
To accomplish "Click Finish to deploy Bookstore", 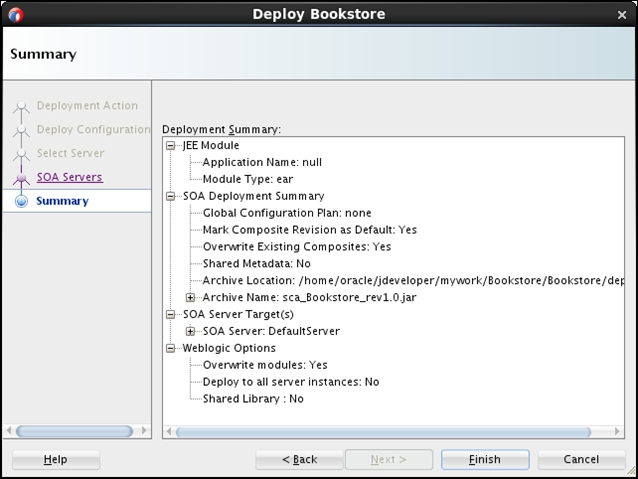I will [x=485, y=459].
